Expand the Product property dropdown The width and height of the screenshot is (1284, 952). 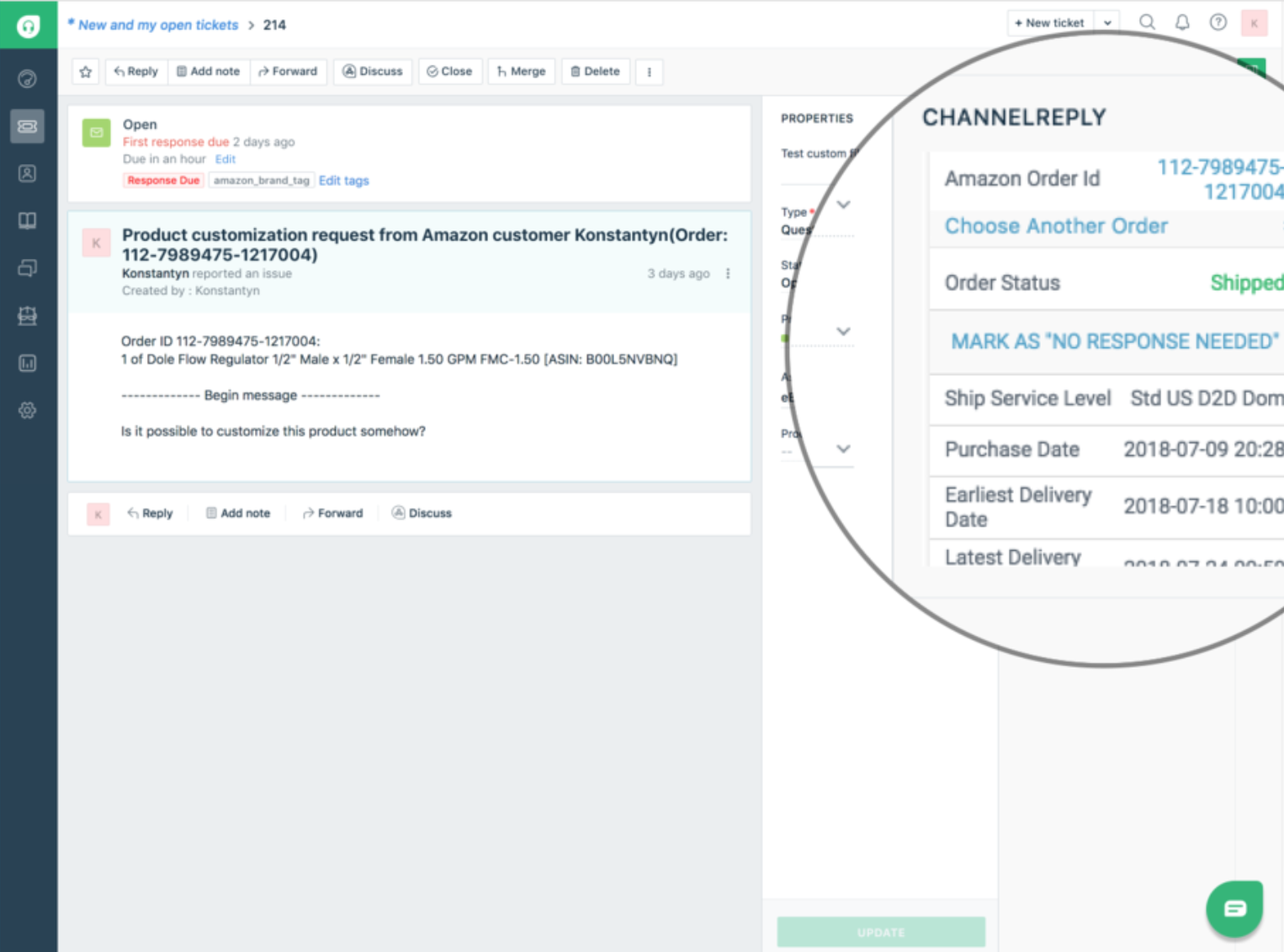point(844,449)
